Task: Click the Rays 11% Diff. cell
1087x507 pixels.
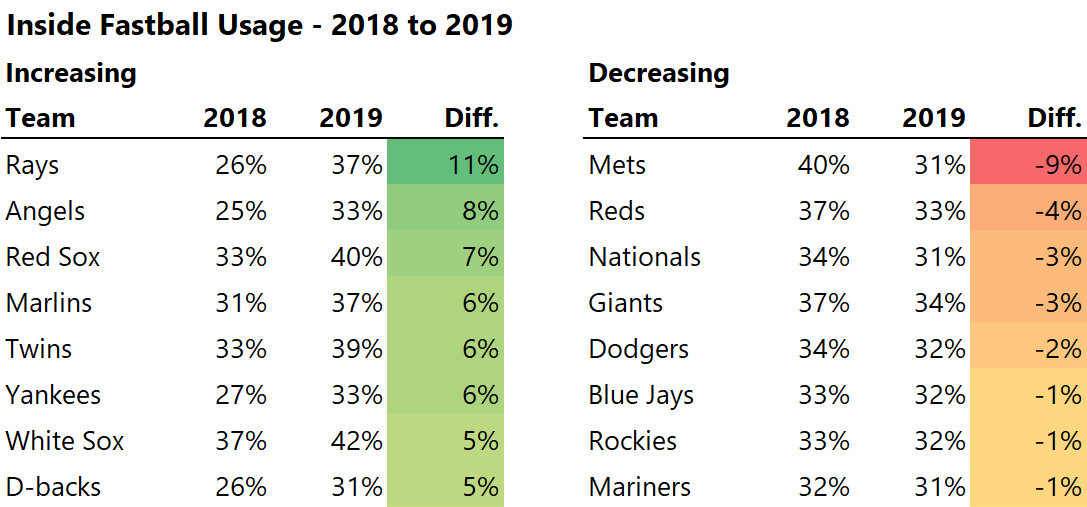Action: (x=446, y=165)
